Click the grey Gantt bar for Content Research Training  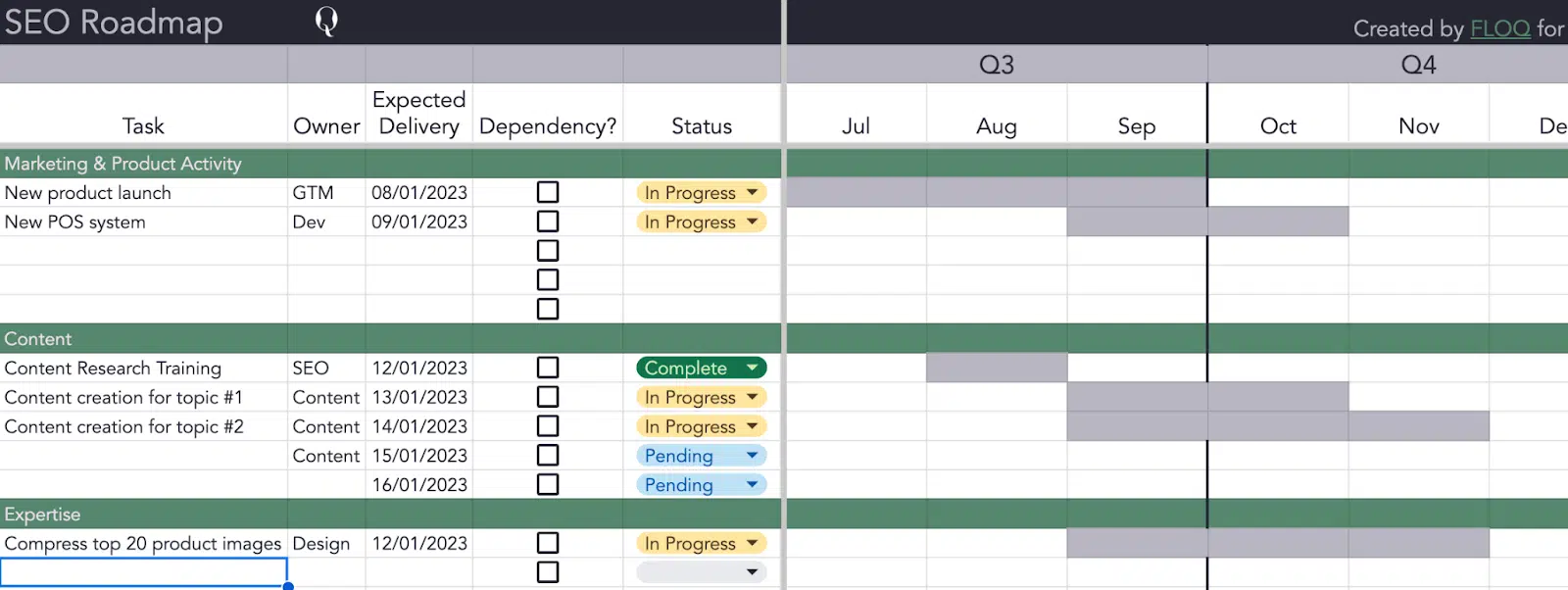click(997, 368)
